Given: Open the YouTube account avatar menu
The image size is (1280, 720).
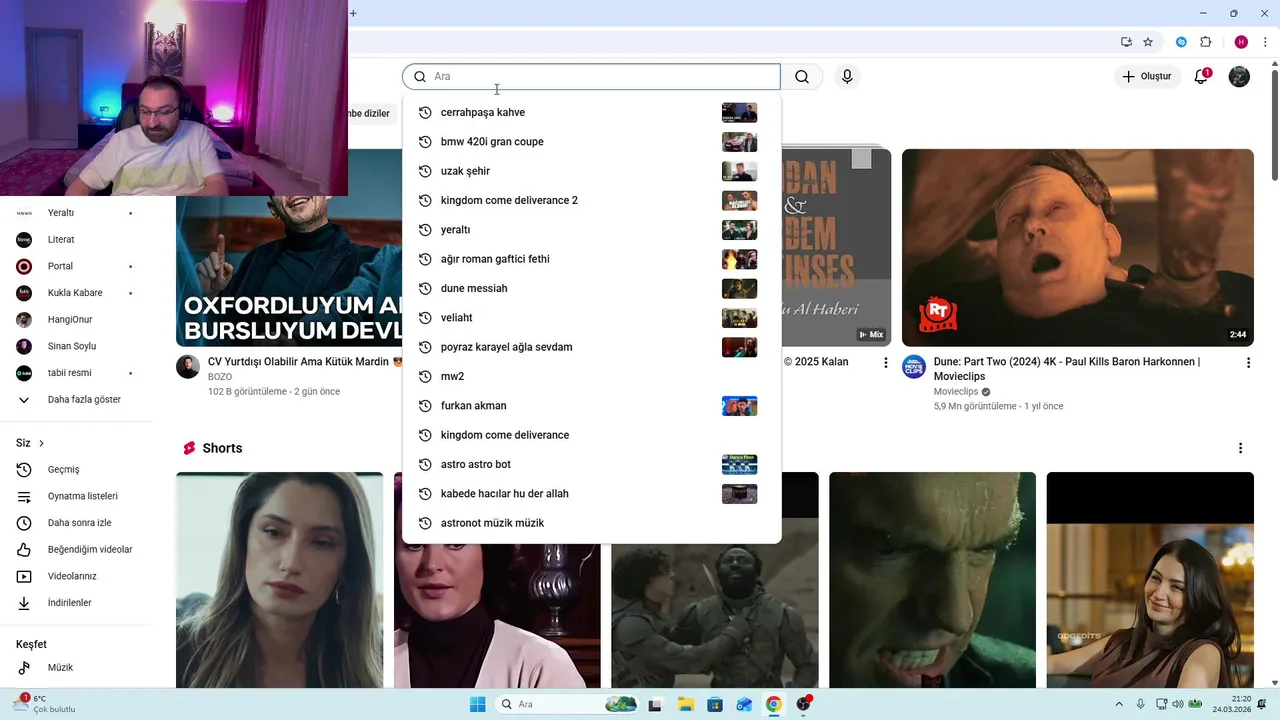Looking at the screenshot, I should pyautogui.click(x=1239, y=76).
